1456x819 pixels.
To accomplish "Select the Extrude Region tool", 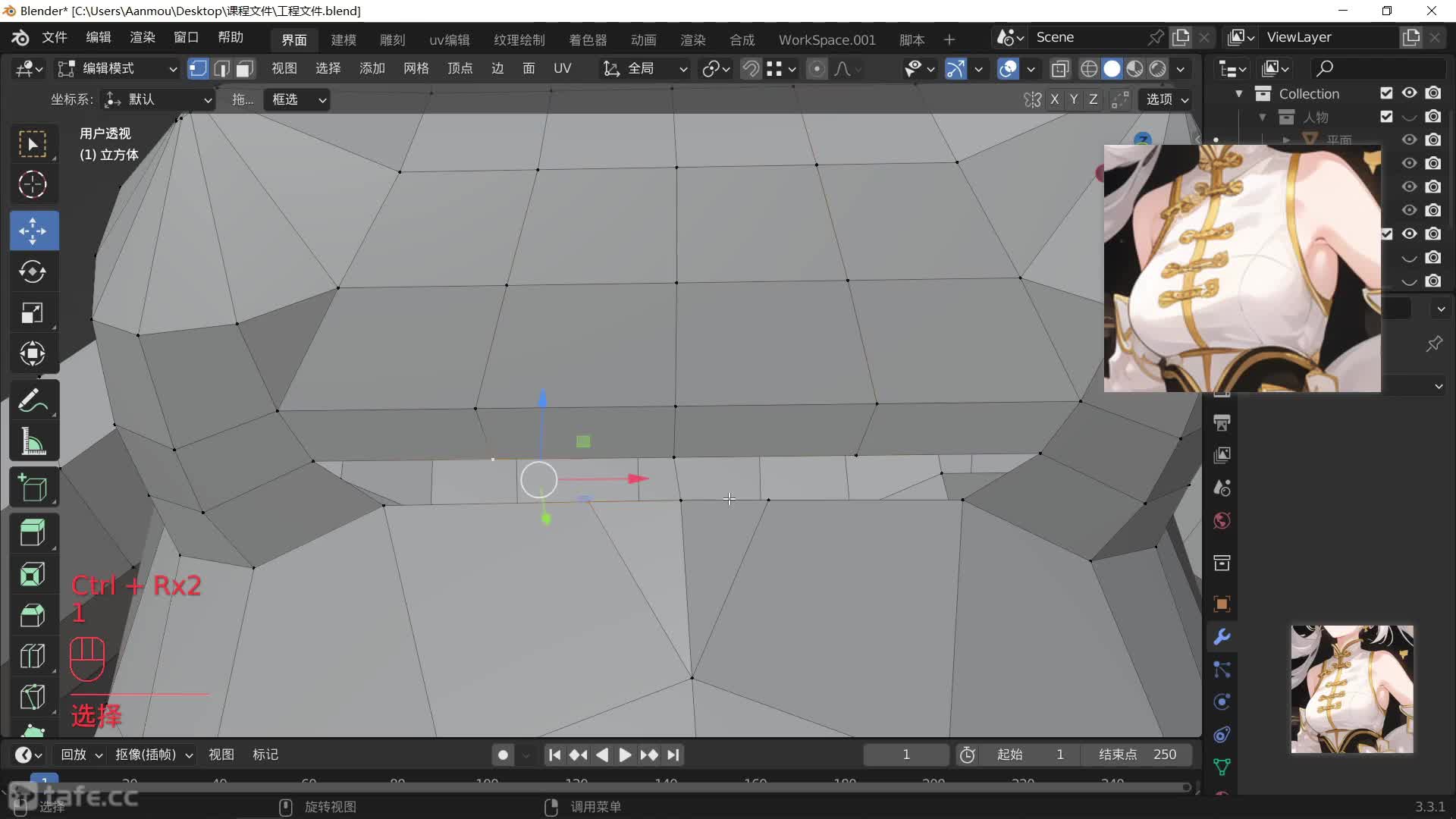I will (33, 533).
